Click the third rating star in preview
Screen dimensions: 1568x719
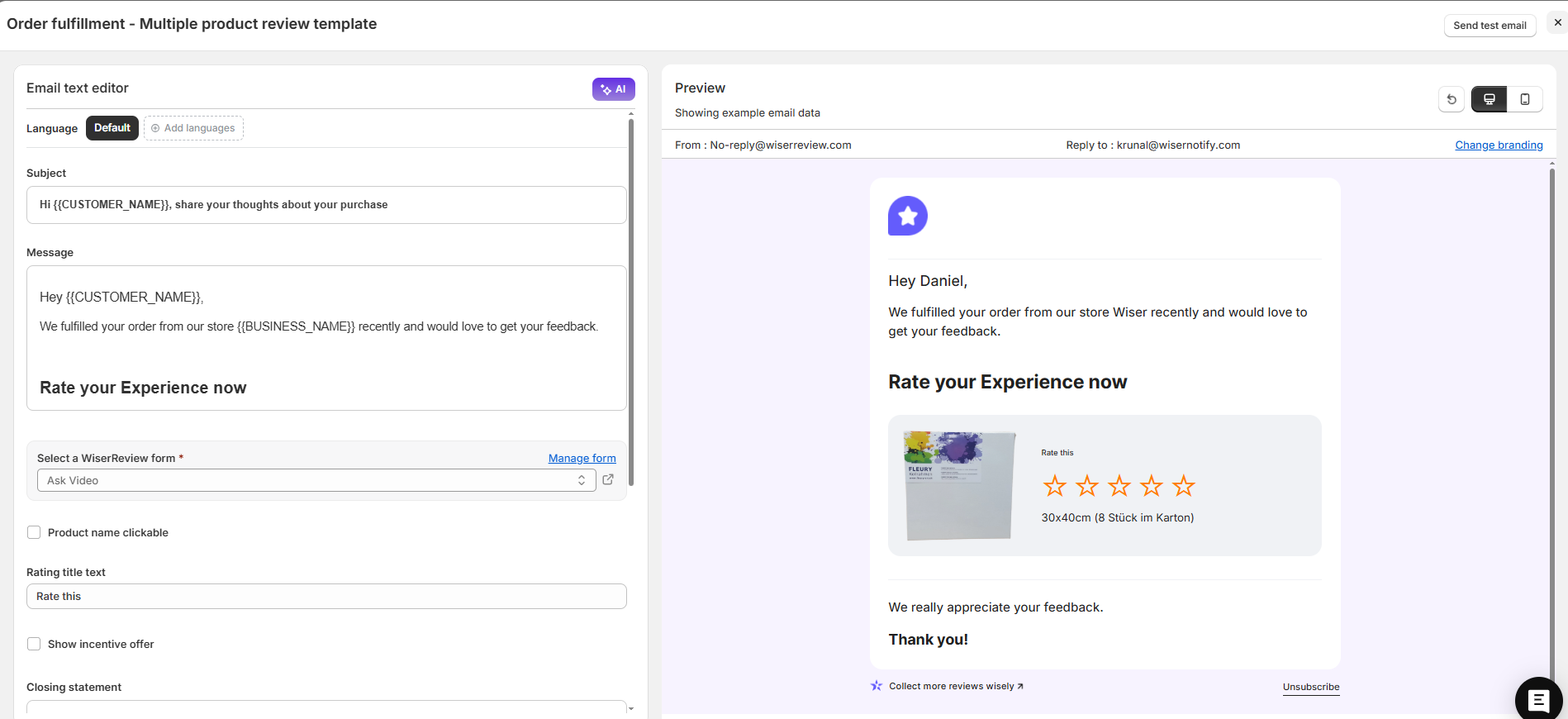[x=1119, y=486]
